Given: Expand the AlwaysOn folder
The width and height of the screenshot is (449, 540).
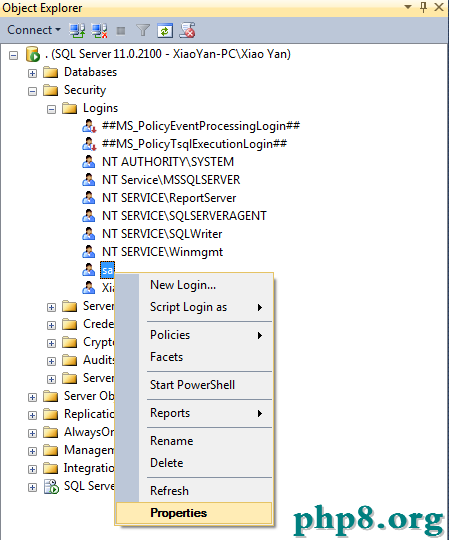Looking at the screenshot, I should coord(32,433).
